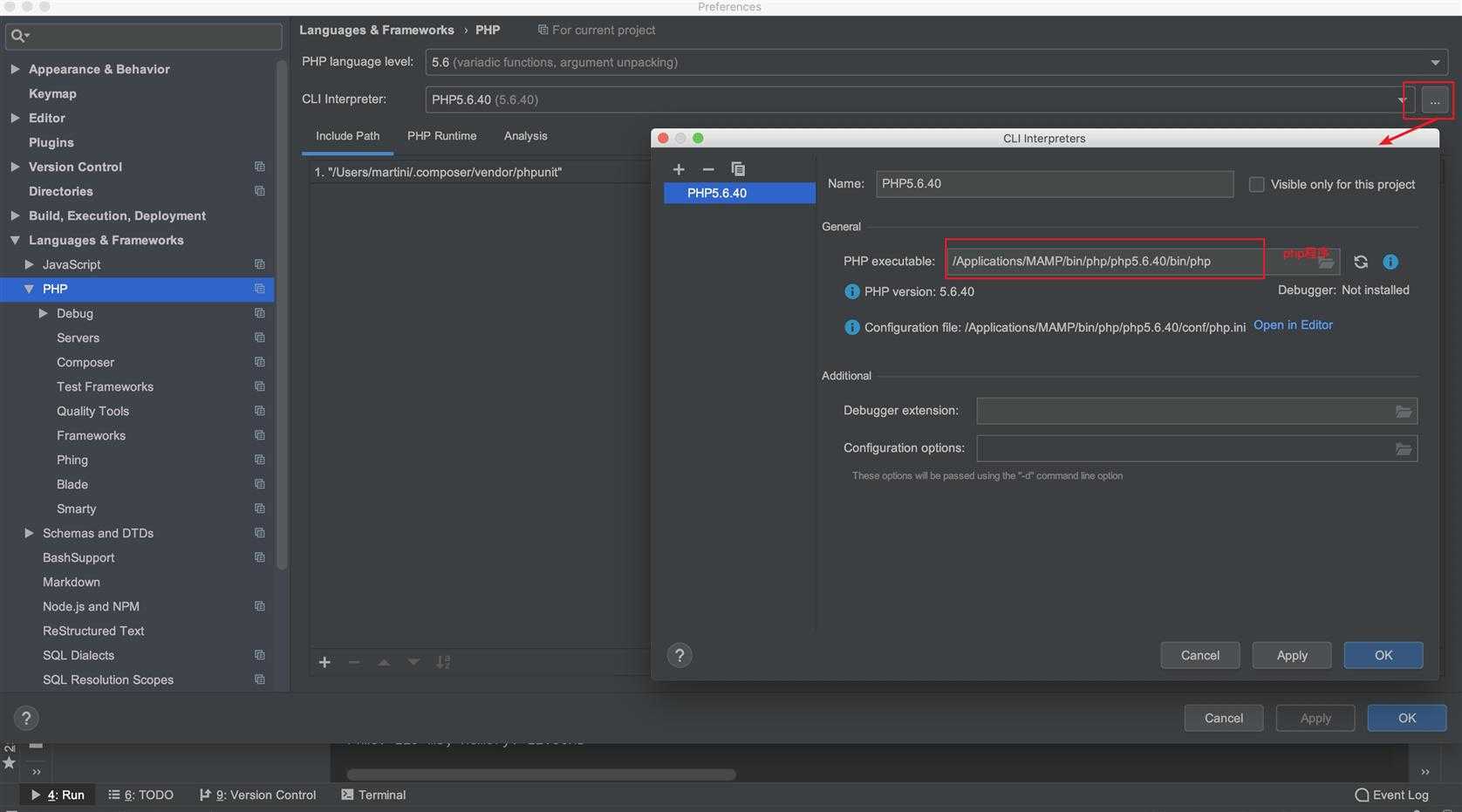
Task: Open the CLI Interpreter dropdown
Action: tap(1401, 99)
